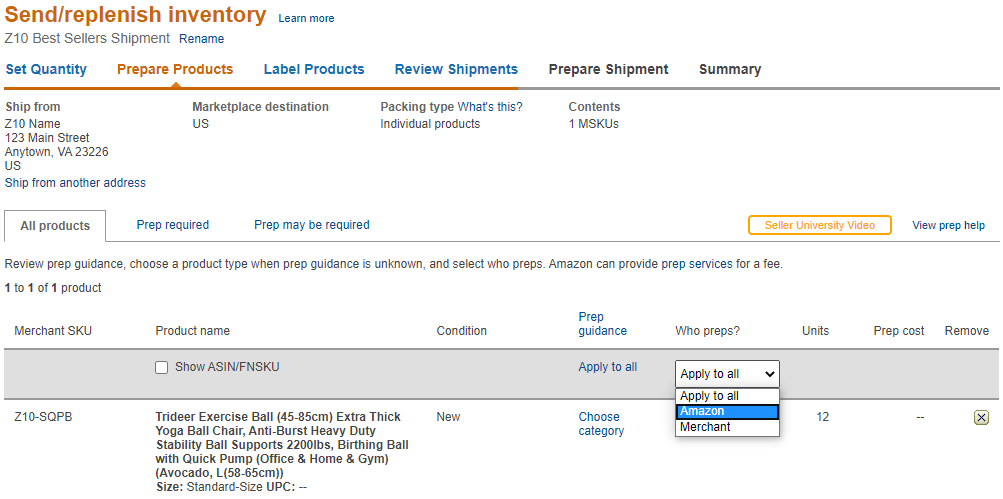1003x499 pixels.
Task: Open the What's this packing type link
Action: click(x=490, y=107)
